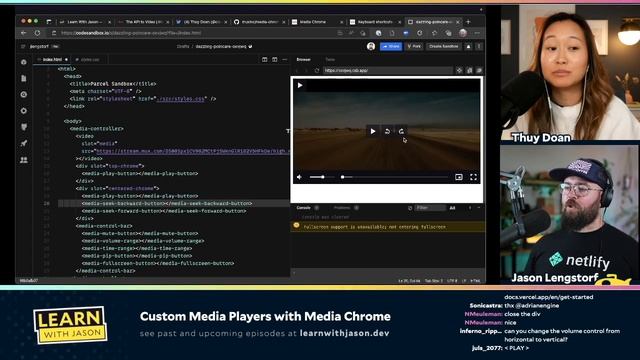Click the console Filter input field

[x=430, y=208]
